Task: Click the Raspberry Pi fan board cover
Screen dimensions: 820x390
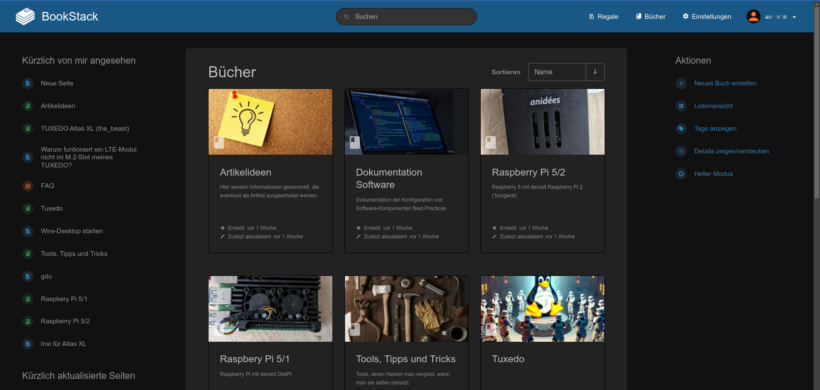Action: click(x=270, y=308)
